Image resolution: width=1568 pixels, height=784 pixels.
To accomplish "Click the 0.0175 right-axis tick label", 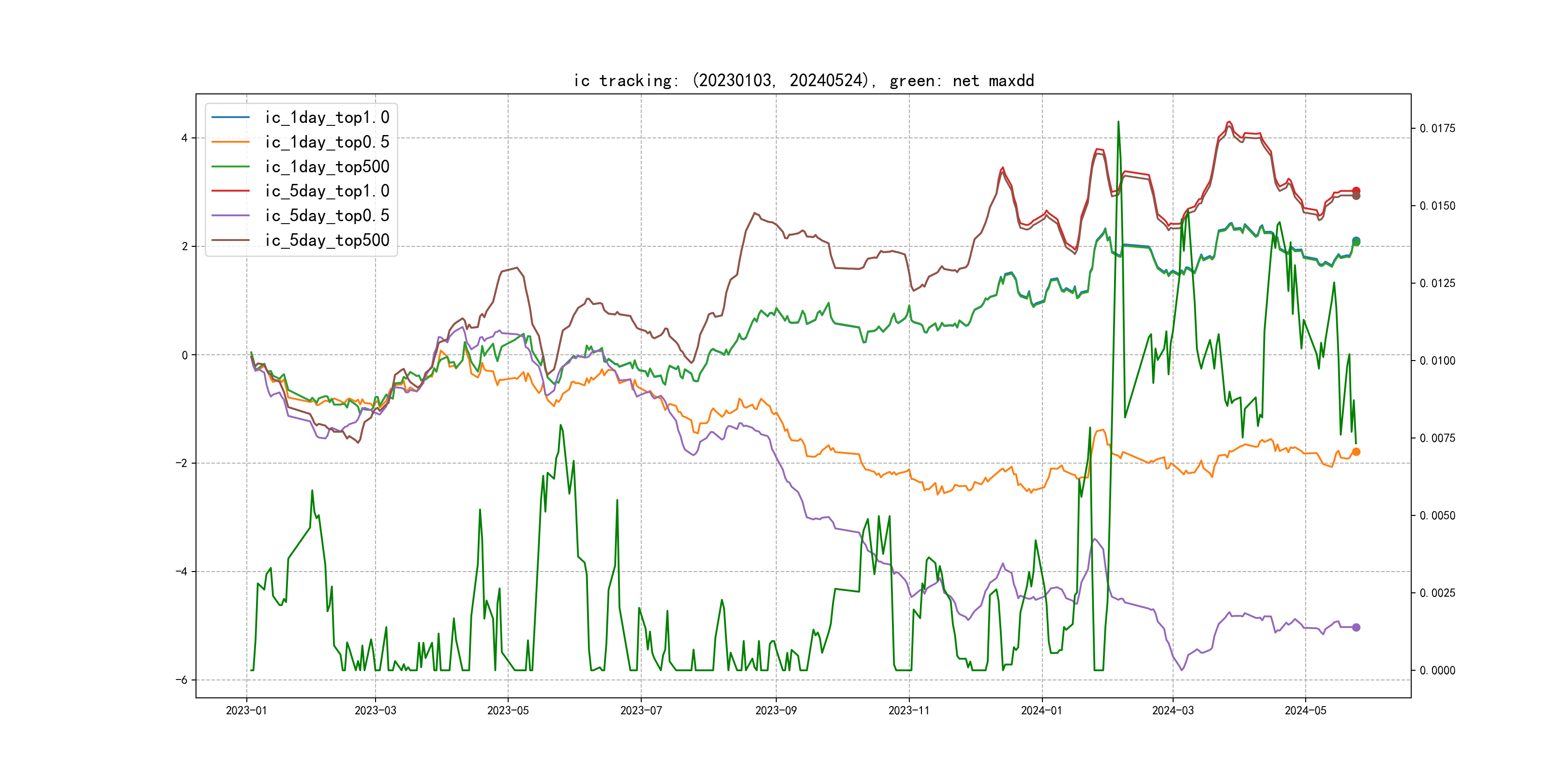I will (x=1437, y=128).
